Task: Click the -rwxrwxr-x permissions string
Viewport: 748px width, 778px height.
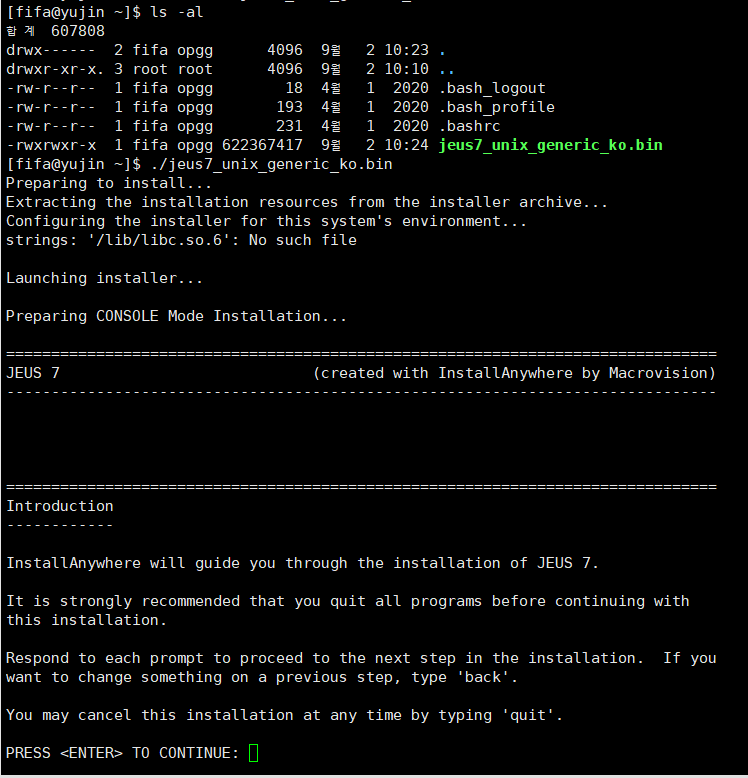Action: (51, 145)
